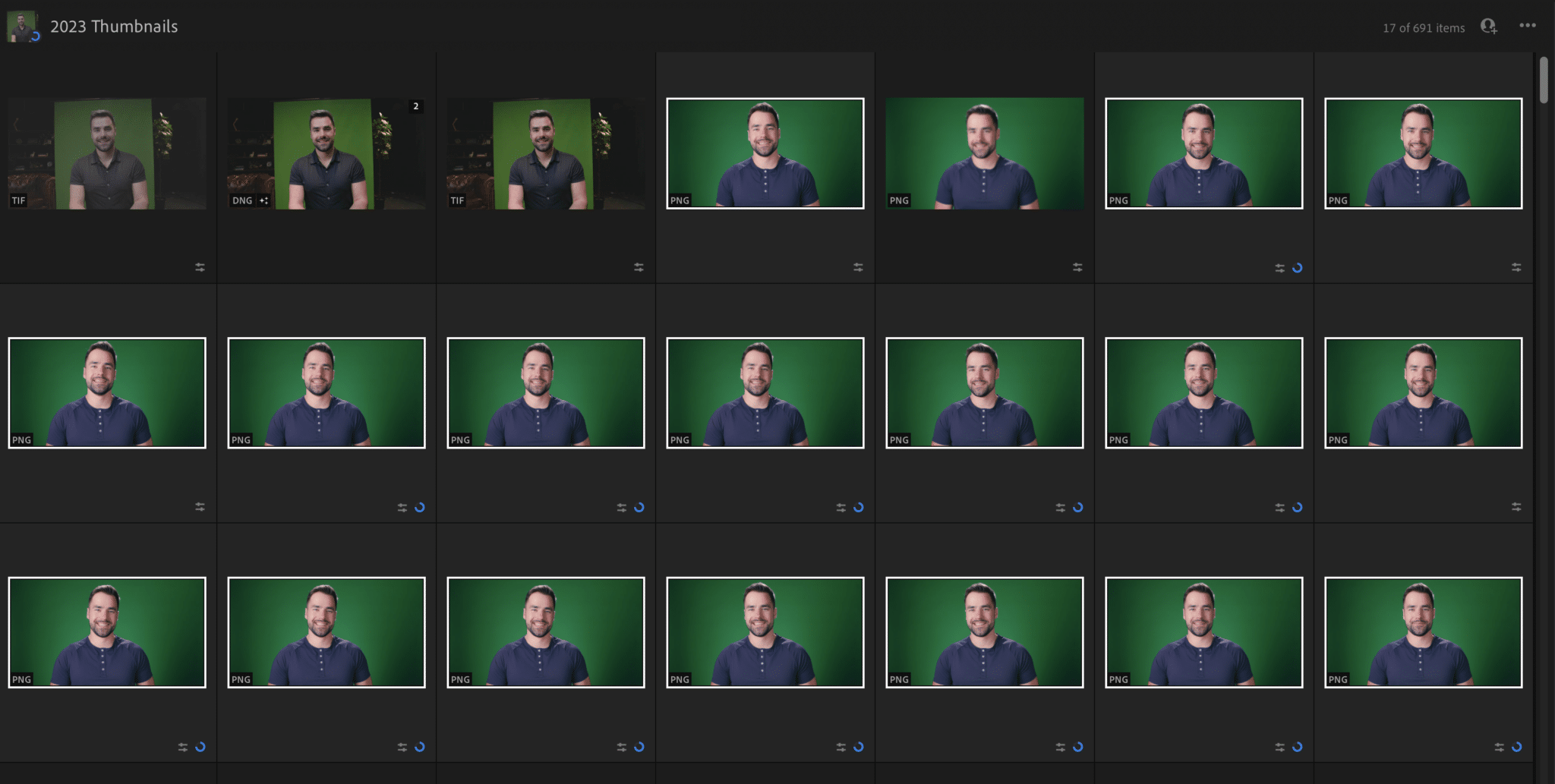Select the middle thumbnail in the bottom row
This screenshot has width=1555, height=784.
point(765,632)
